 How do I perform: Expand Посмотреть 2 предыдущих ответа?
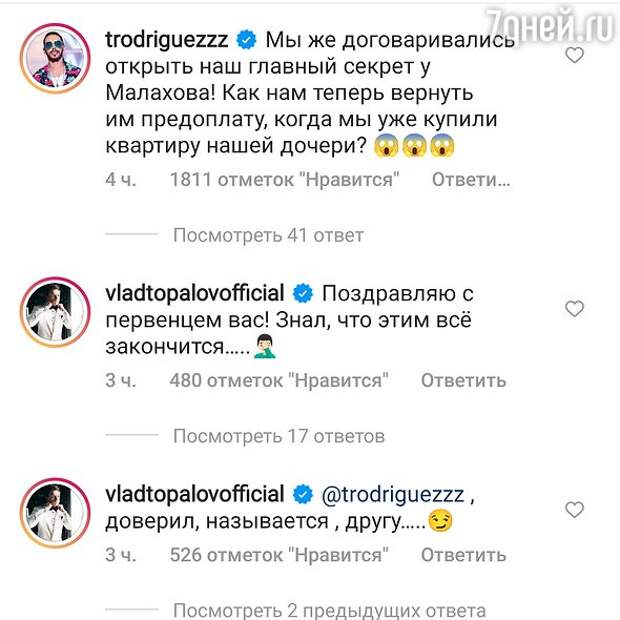coord(329,611)
